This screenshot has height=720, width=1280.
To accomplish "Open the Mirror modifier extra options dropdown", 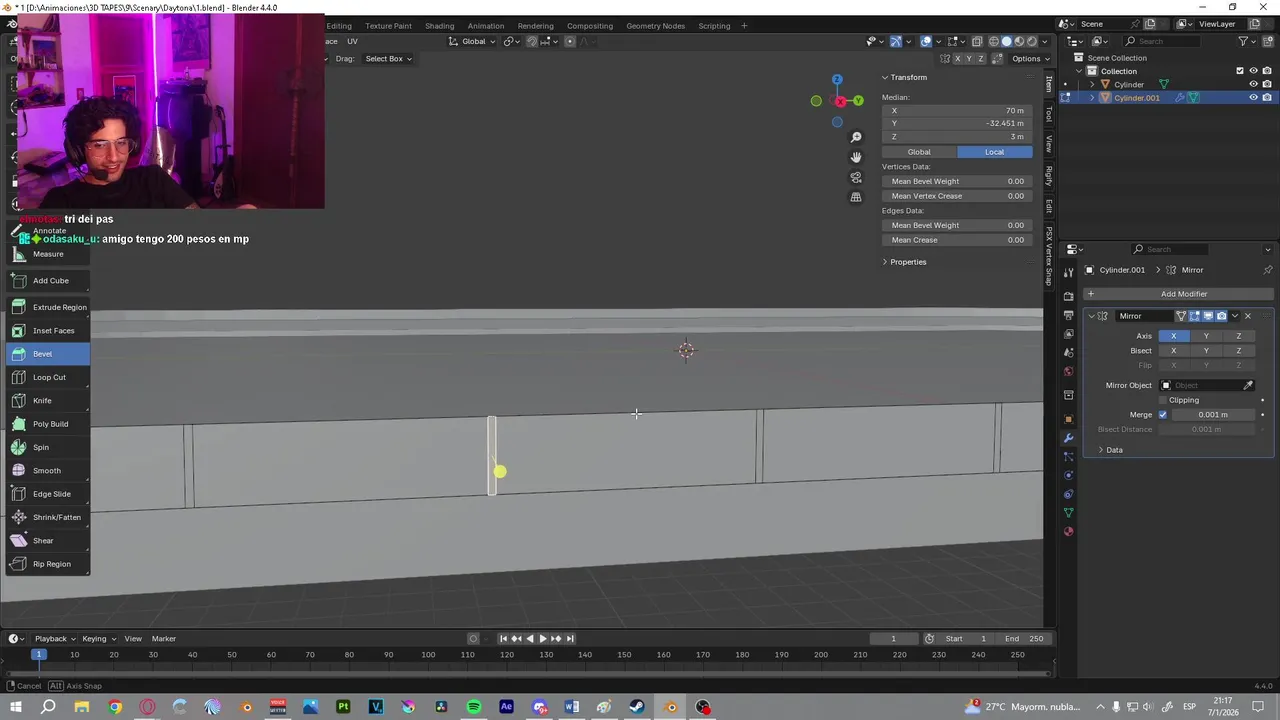I will pyautogui.click(x=1235, y=316).
